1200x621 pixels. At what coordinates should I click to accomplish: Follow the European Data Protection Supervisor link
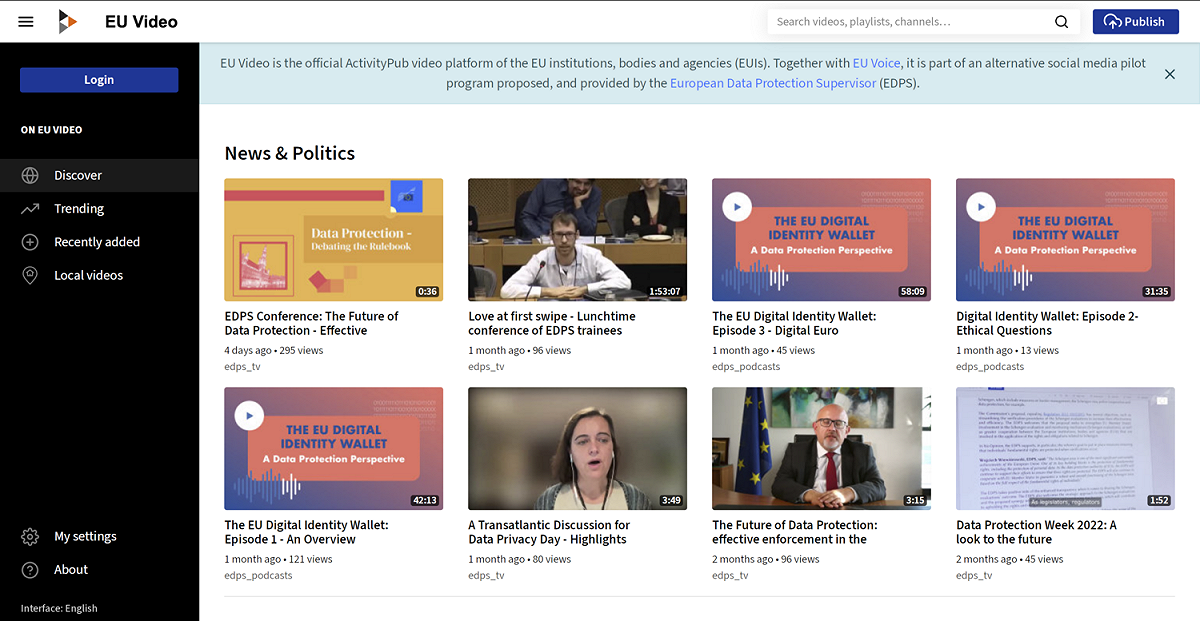(x=773, y=83)
